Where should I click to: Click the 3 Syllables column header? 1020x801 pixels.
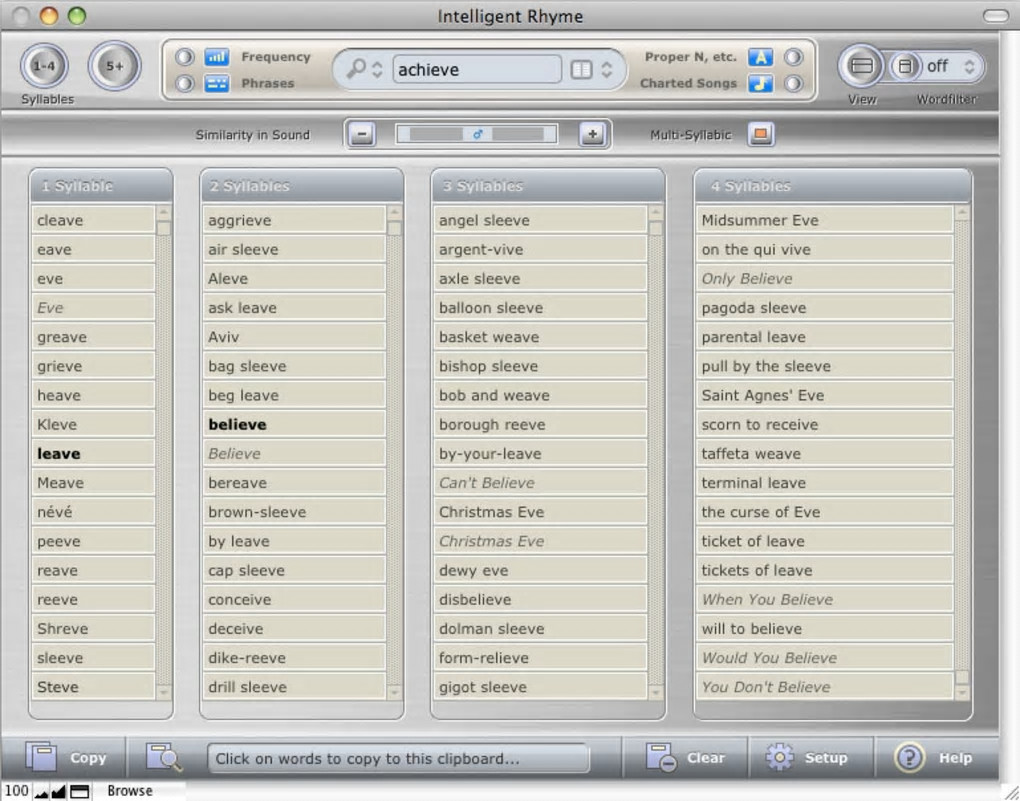click(548, 186)
